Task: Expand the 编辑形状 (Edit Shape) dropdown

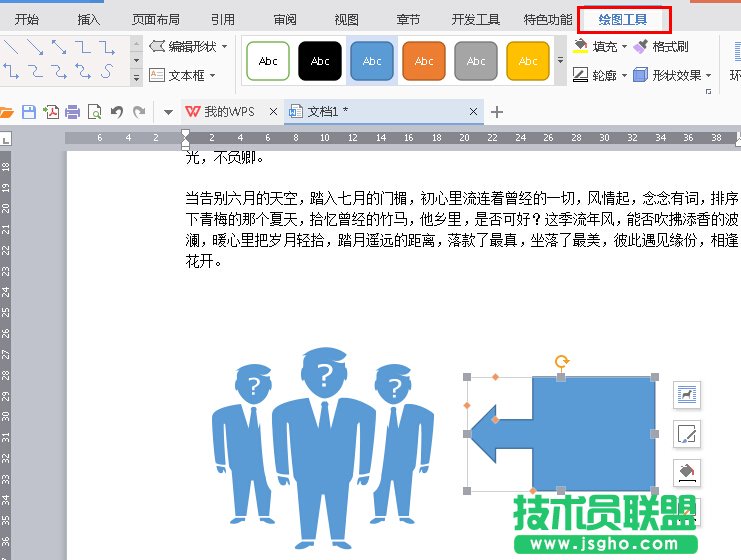Action: [x=225, y=47]
